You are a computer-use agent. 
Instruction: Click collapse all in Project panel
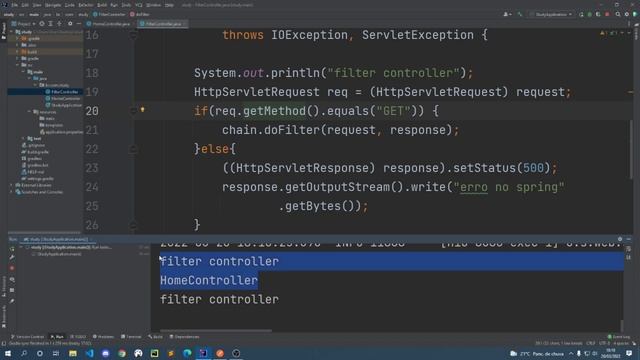tap(59, 24)
